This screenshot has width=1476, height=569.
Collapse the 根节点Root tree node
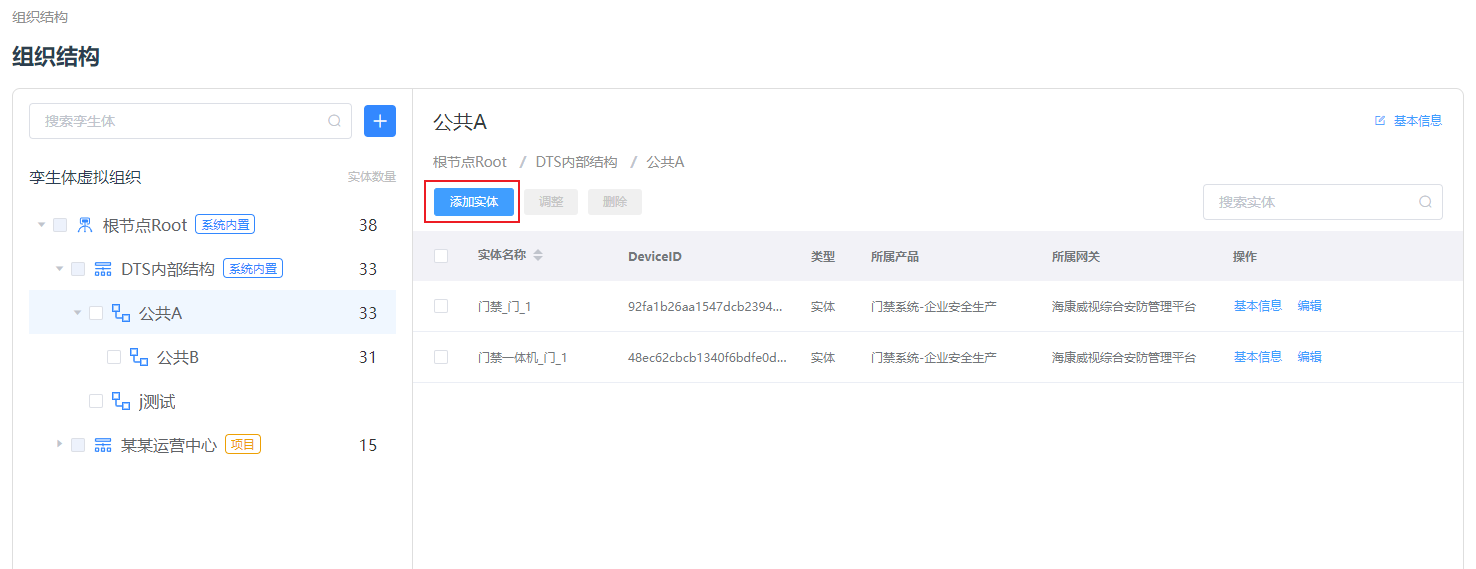click(42, 225)
